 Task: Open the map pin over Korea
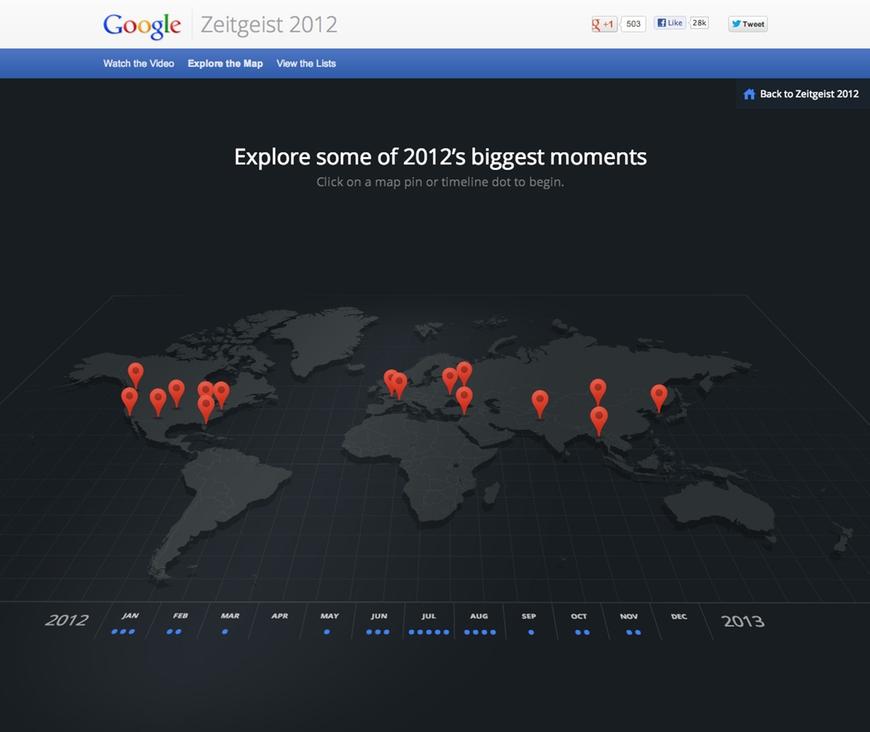[659, 397]
